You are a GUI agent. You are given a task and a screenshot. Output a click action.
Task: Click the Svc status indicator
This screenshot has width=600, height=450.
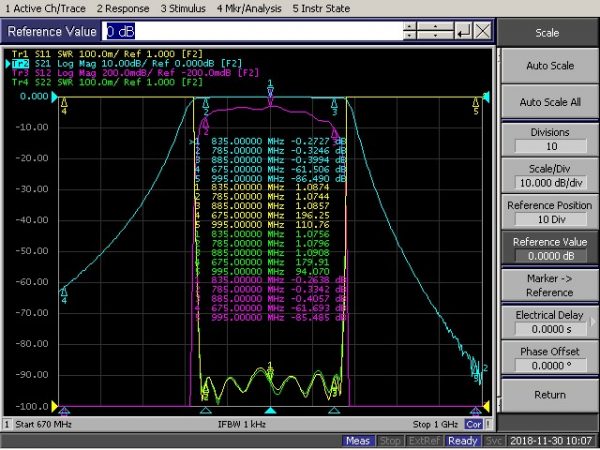click(493, 441)
